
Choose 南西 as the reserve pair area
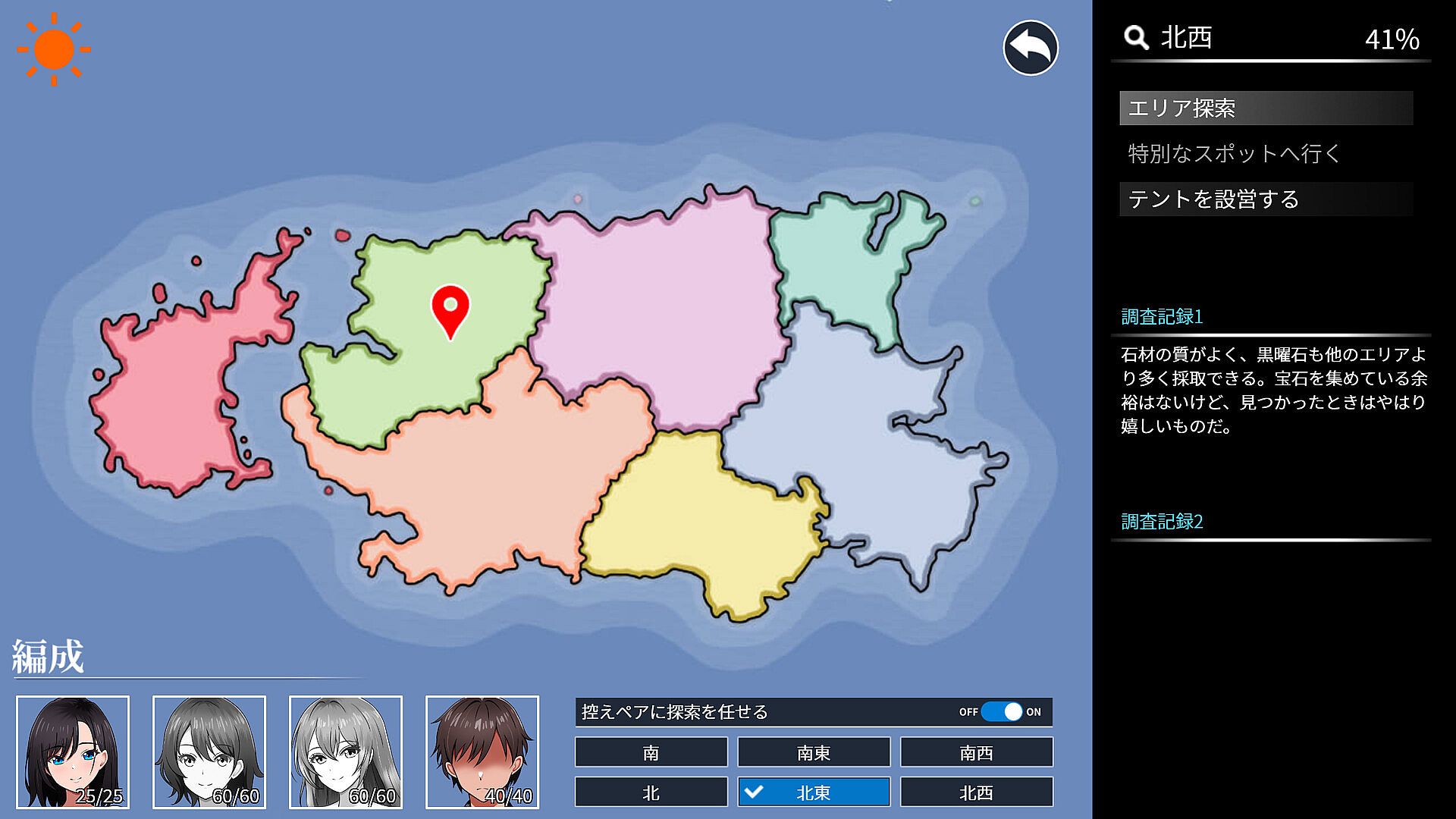click(976, 752)
